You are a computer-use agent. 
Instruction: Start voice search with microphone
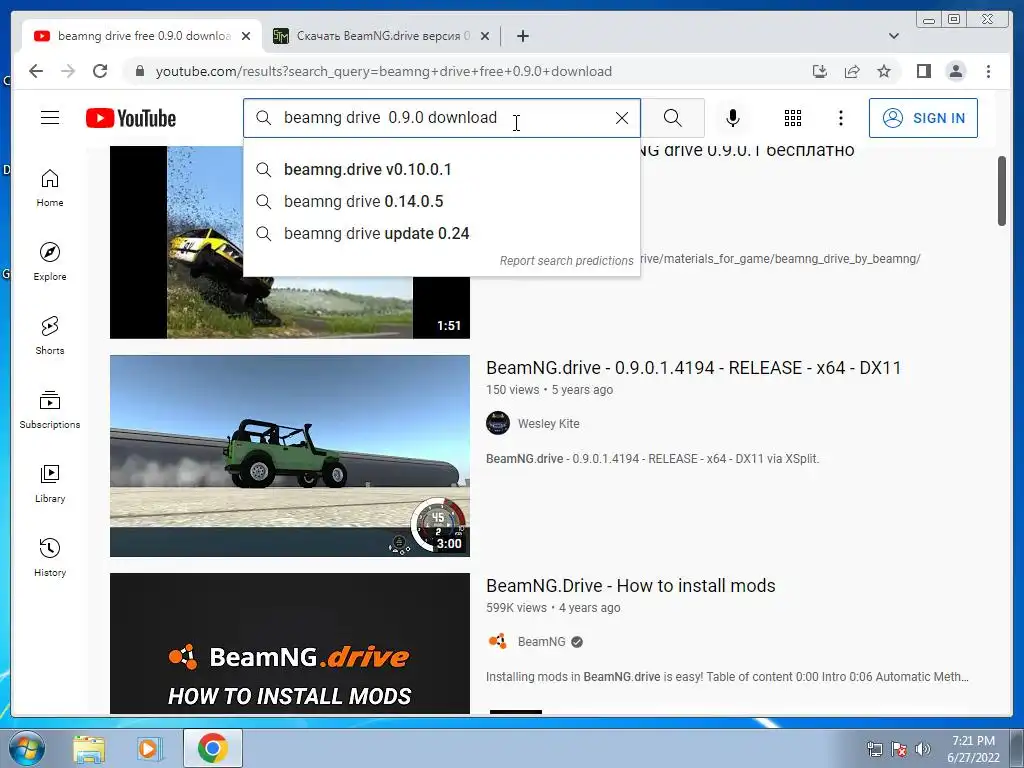coord(733,118)
